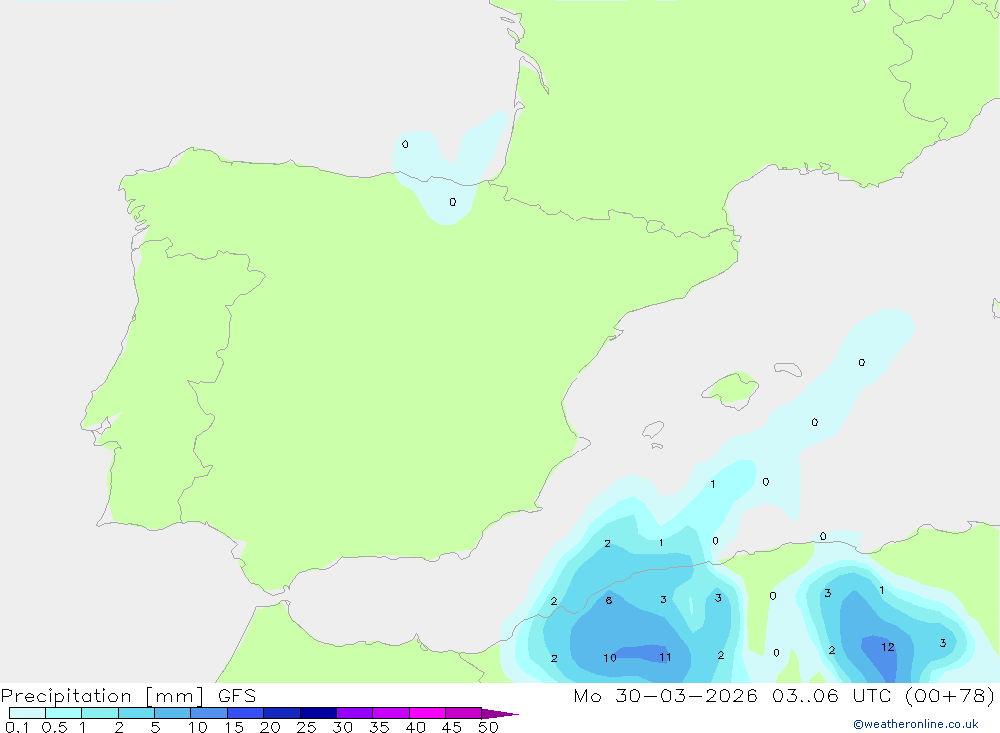Image resolution: width=1000 pixels, height=733 pixels.
Task: Click the '12' precipitation value on map
Action: (x=888, y=647)
